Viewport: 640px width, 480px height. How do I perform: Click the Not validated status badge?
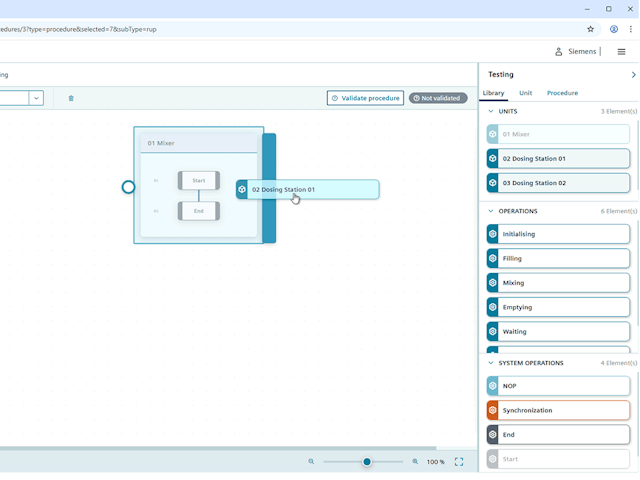point(438,98)
